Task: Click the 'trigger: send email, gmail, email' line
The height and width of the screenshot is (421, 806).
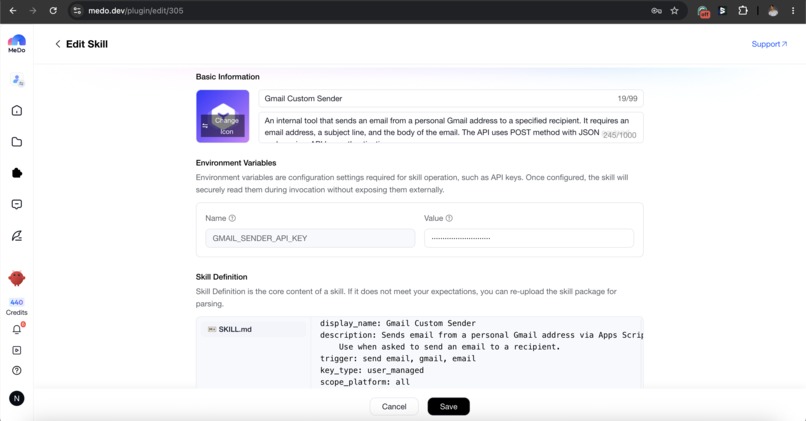Action: pyautogui.click(x=397, y=359)
